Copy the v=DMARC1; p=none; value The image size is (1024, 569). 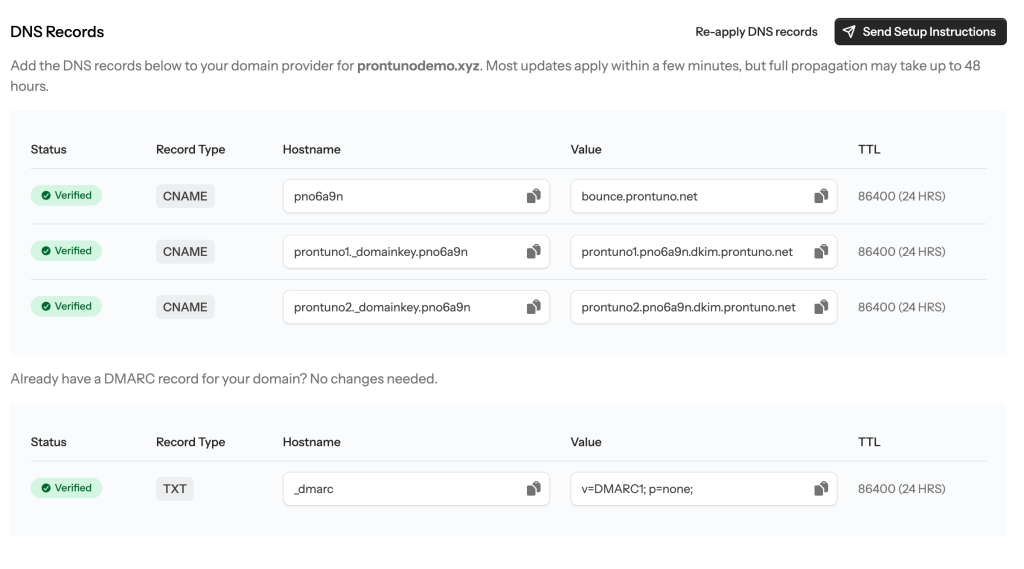coord(821,489)
